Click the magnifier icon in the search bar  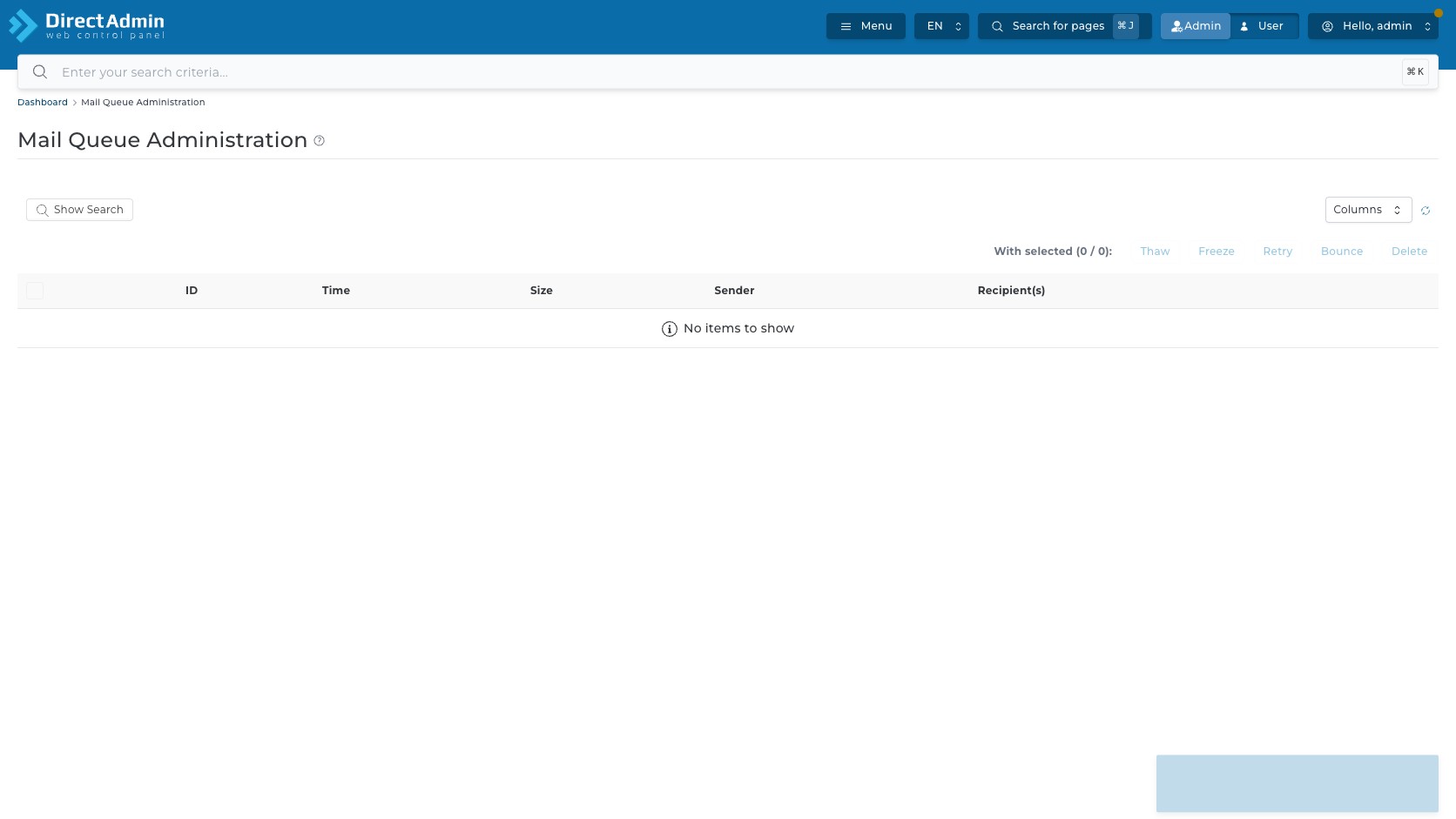[x=40, y=72]
